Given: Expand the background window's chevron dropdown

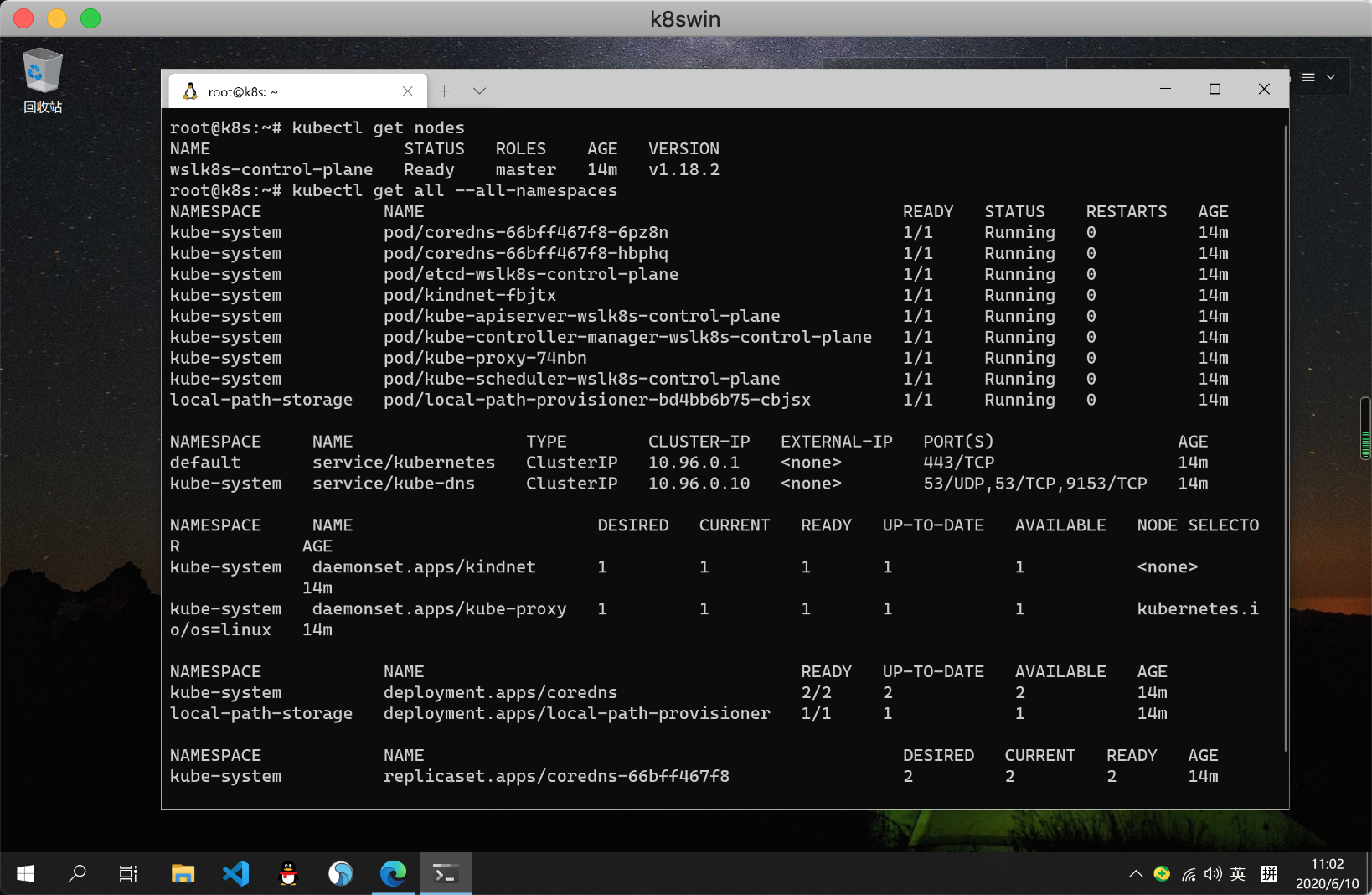Looking at the screenshot, I should coord(1331,77).
